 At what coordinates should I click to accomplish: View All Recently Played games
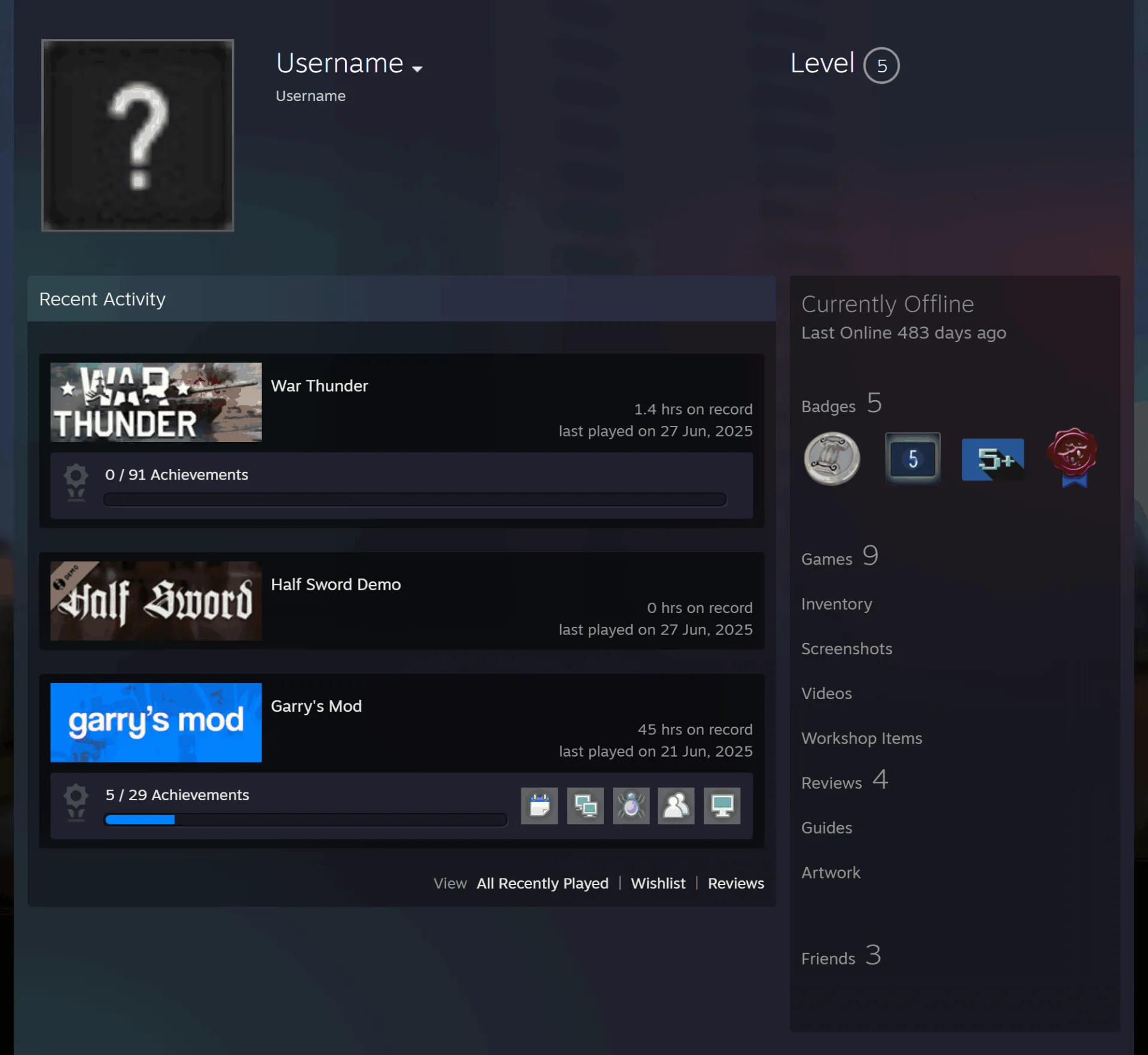pyautogui.click(x=542, y=883)
